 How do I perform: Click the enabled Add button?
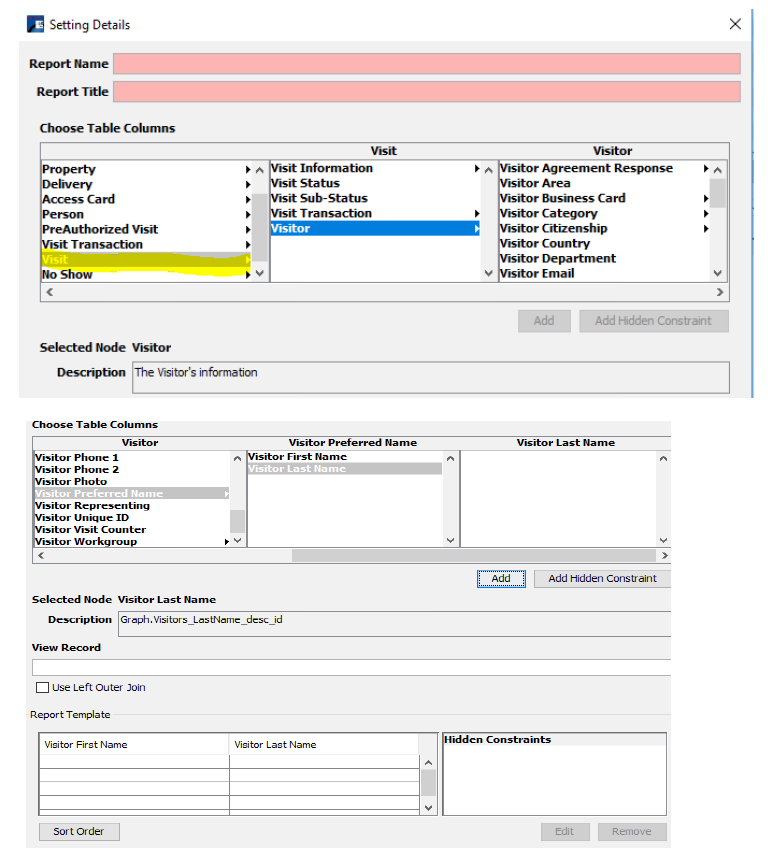501,579
